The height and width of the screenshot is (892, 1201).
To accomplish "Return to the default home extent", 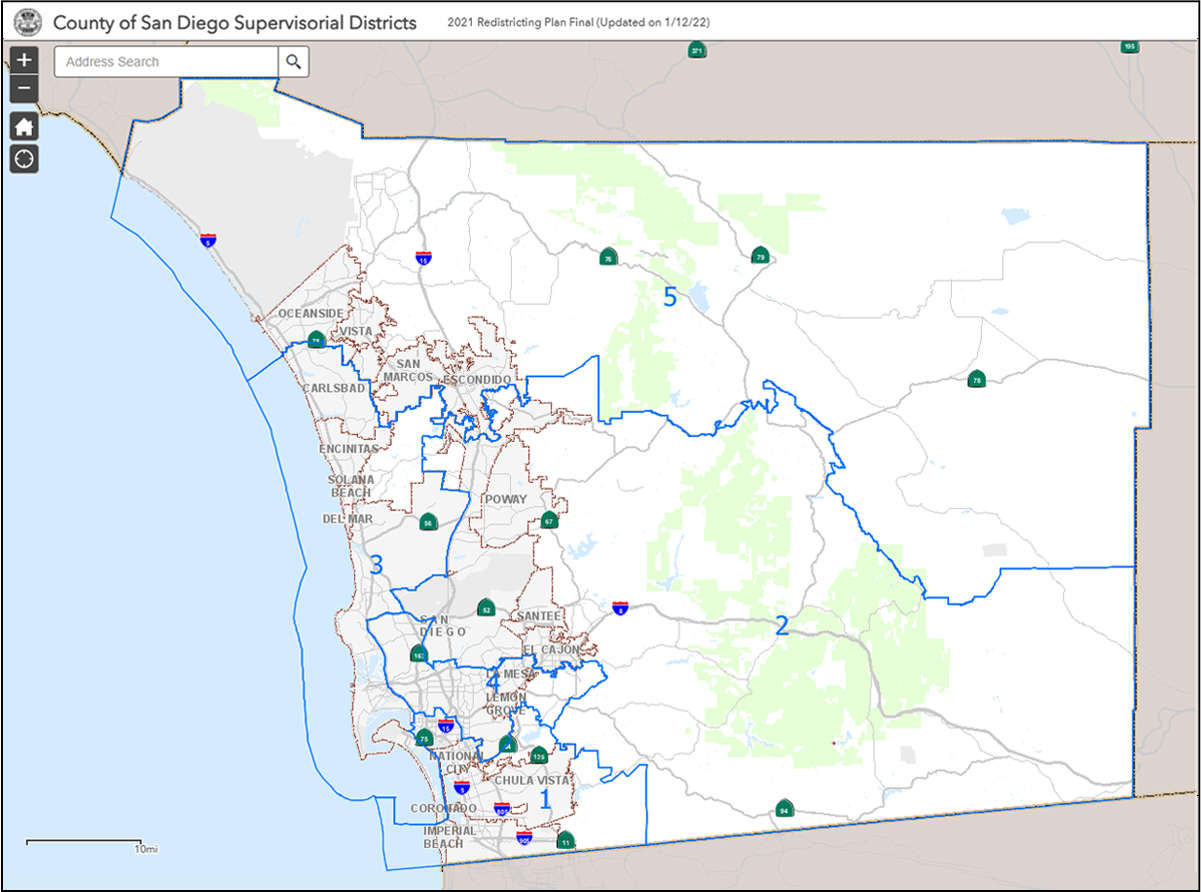I will 25,126.
